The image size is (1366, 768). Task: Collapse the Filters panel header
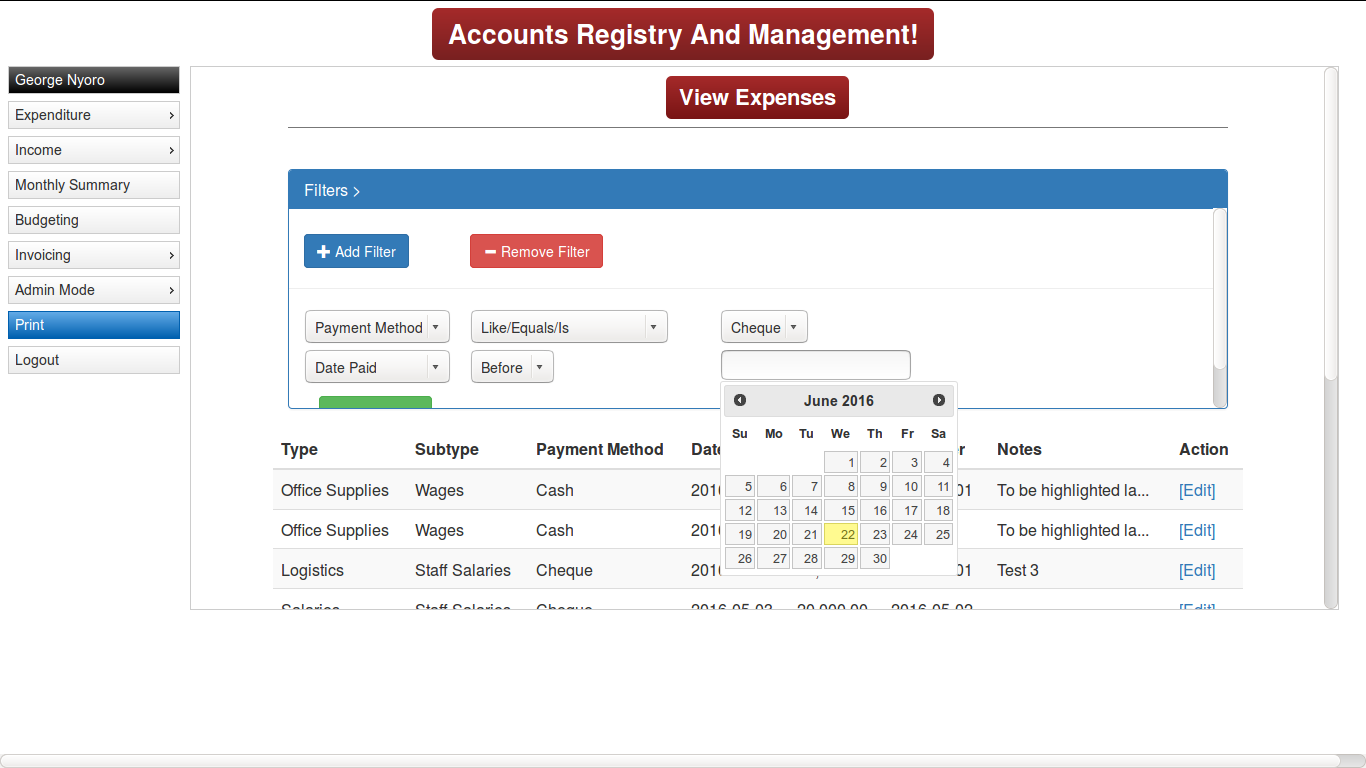[x=332, y=190]
